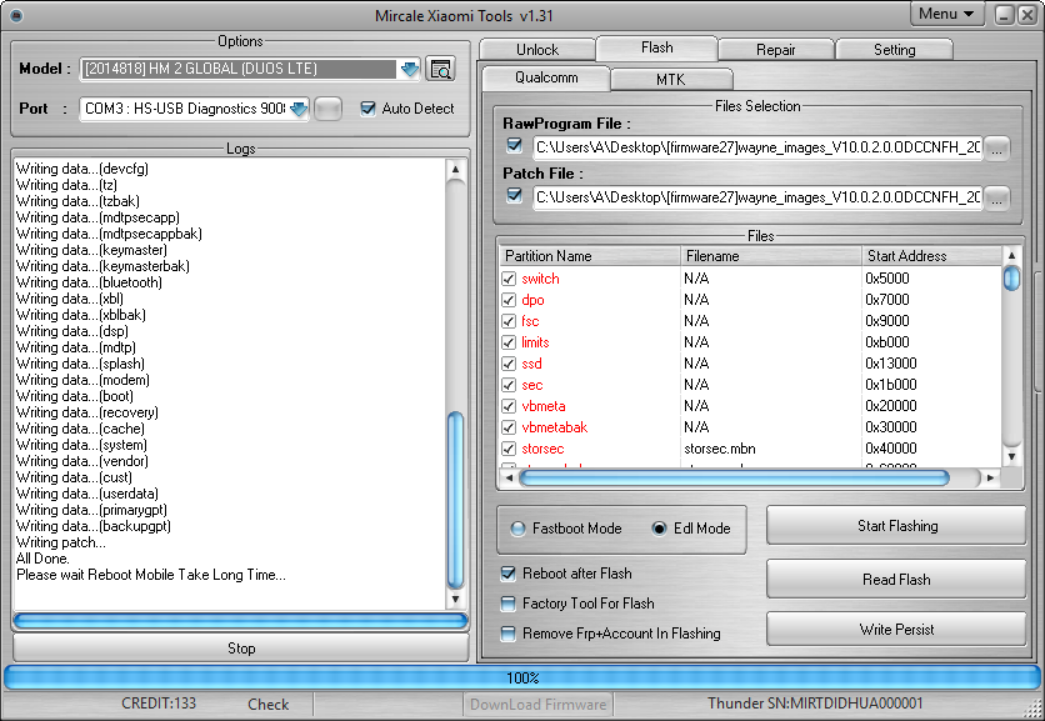Click Read Flash button
1045x721 pixels.
tap(897, 579)
